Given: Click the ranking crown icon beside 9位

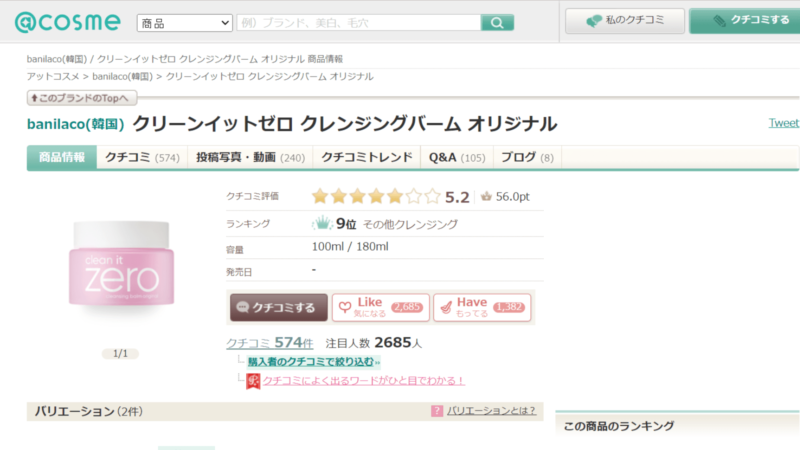Looking at the screenshot, I should click(x=322, y=223).
